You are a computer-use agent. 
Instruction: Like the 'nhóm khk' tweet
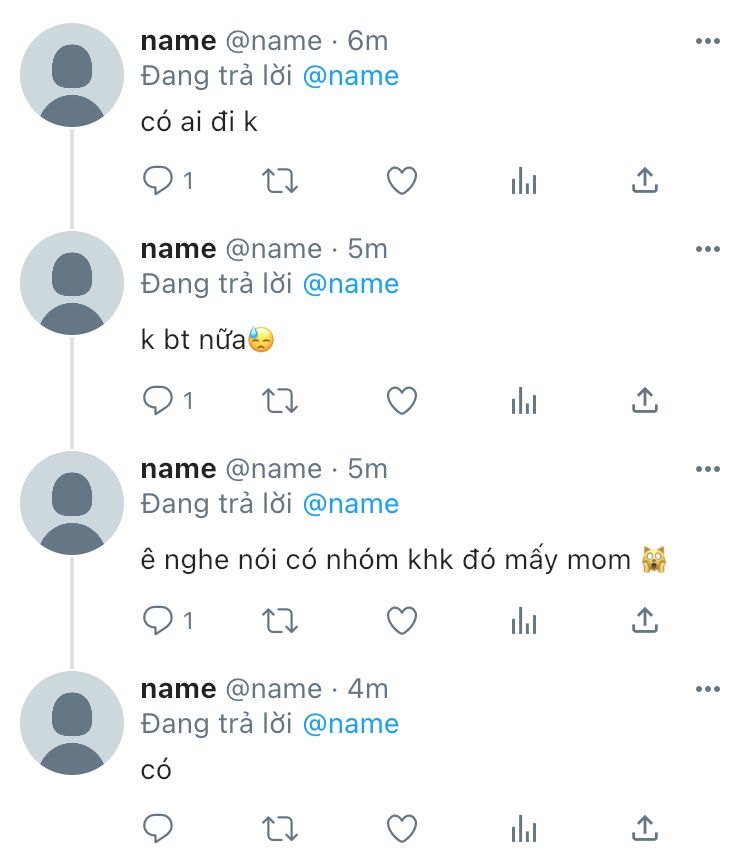click(401, 621)
